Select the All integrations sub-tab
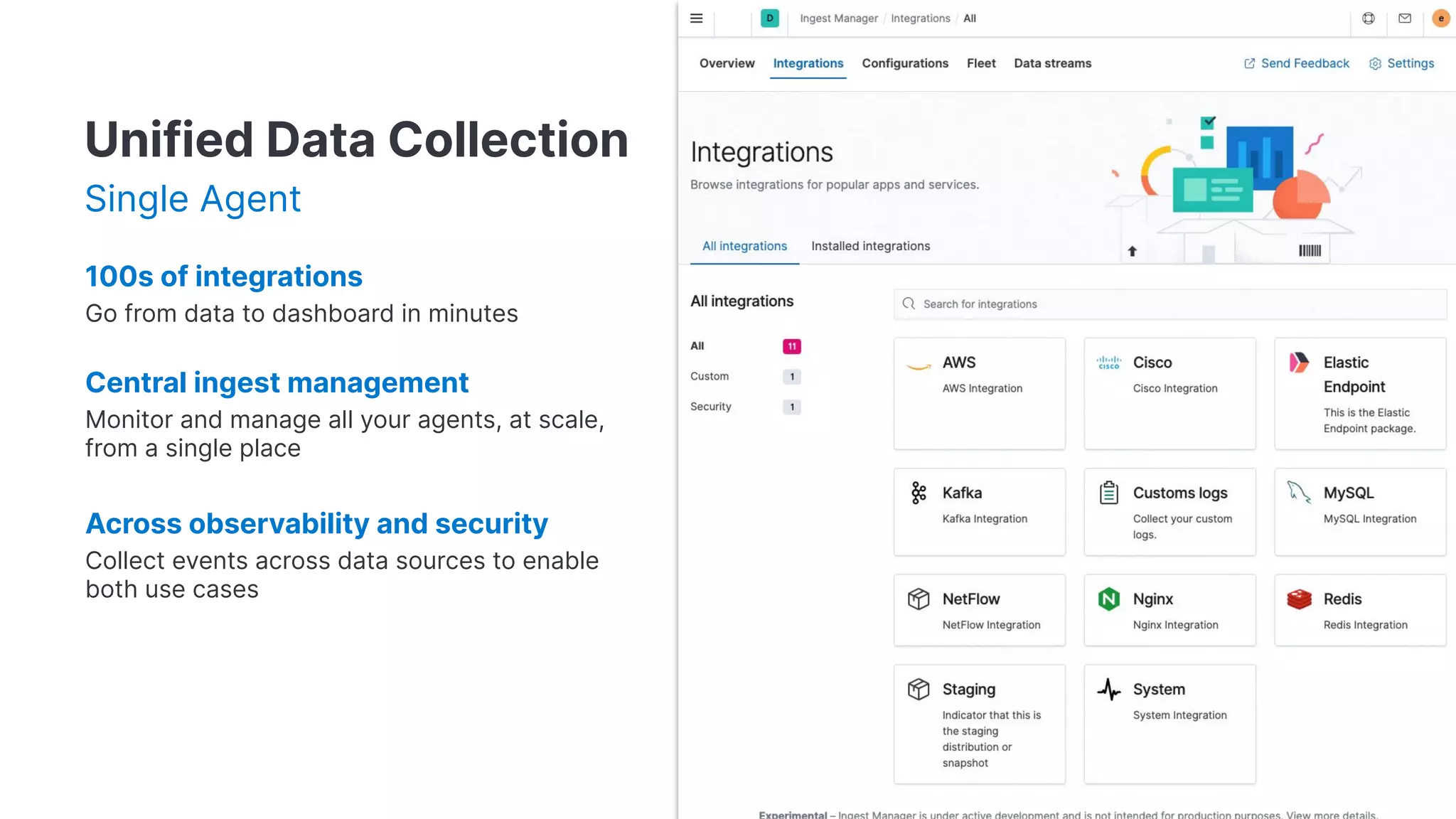Viewport: 1456px width, 819px height. coord(744,246)
